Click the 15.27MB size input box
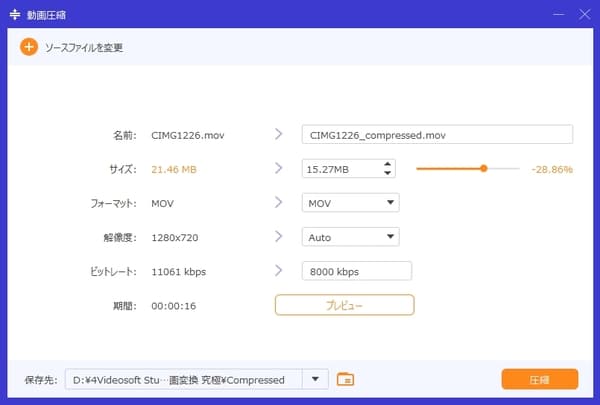The image size is (600, 405). (x=341, y=169)
